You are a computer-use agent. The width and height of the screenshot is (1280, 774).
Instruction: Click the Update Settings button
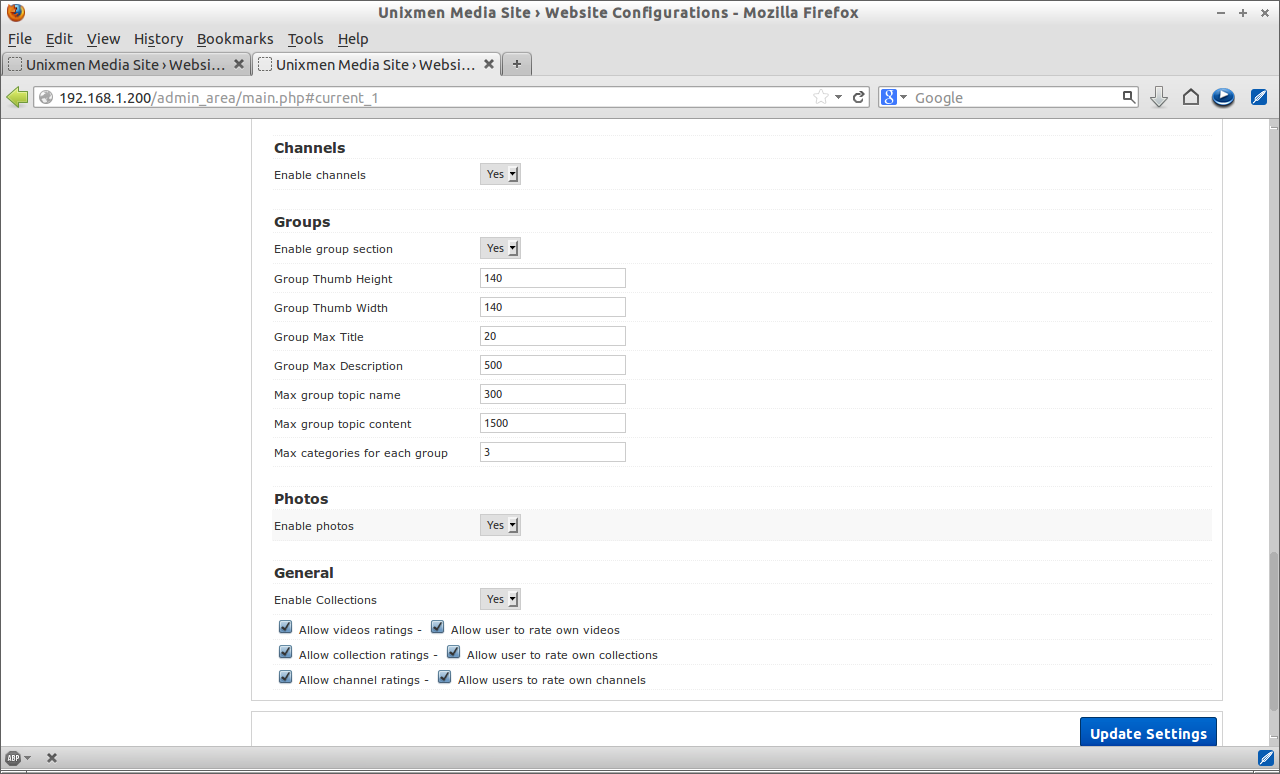click(1148, 733)
